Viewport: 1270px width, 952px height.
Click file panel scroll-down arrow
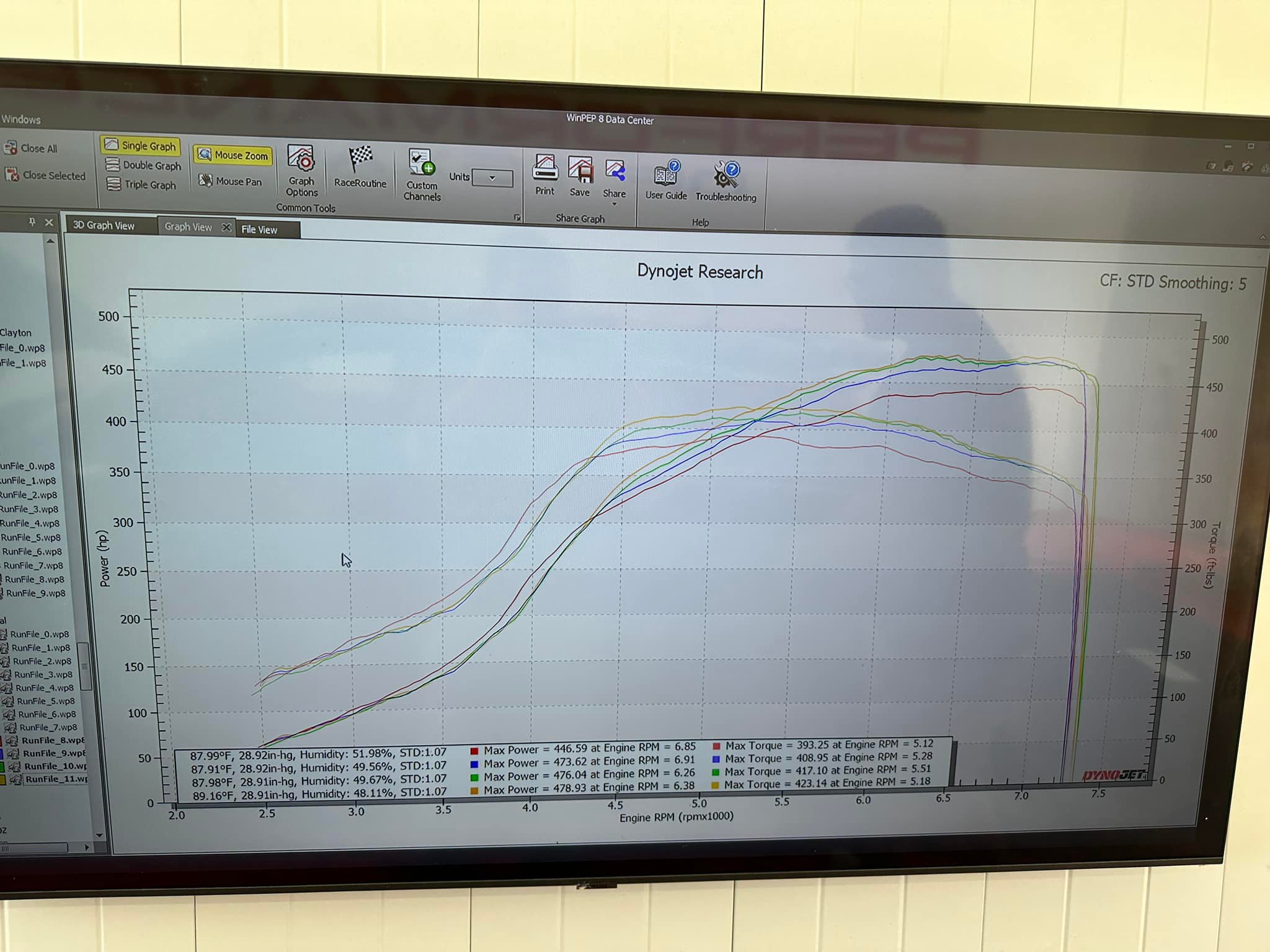coord(99,835)
